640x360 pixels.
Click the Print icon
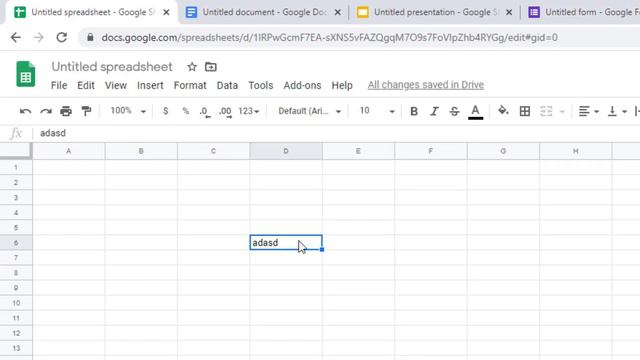click(x=66, y=111)
